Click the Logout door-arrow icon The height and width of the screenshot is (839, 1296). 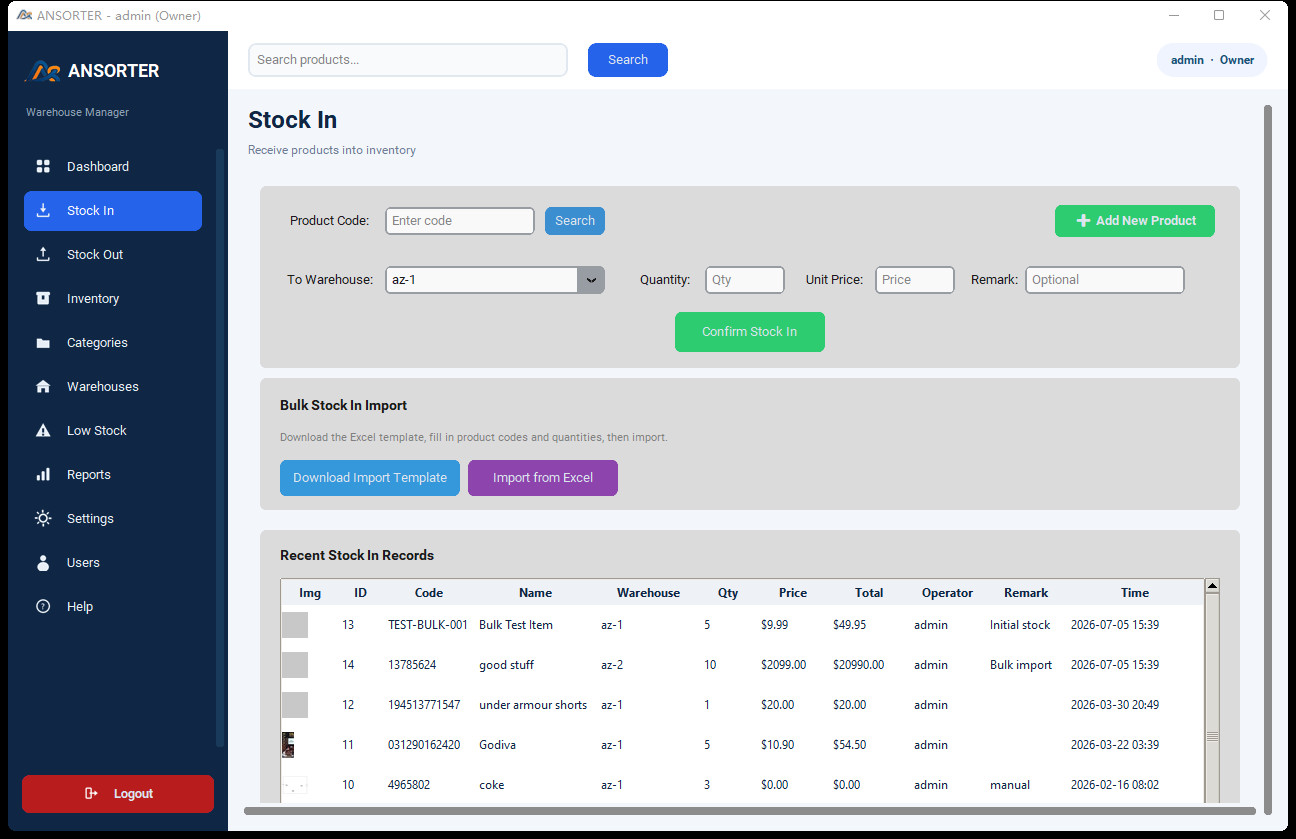[91, 793]
